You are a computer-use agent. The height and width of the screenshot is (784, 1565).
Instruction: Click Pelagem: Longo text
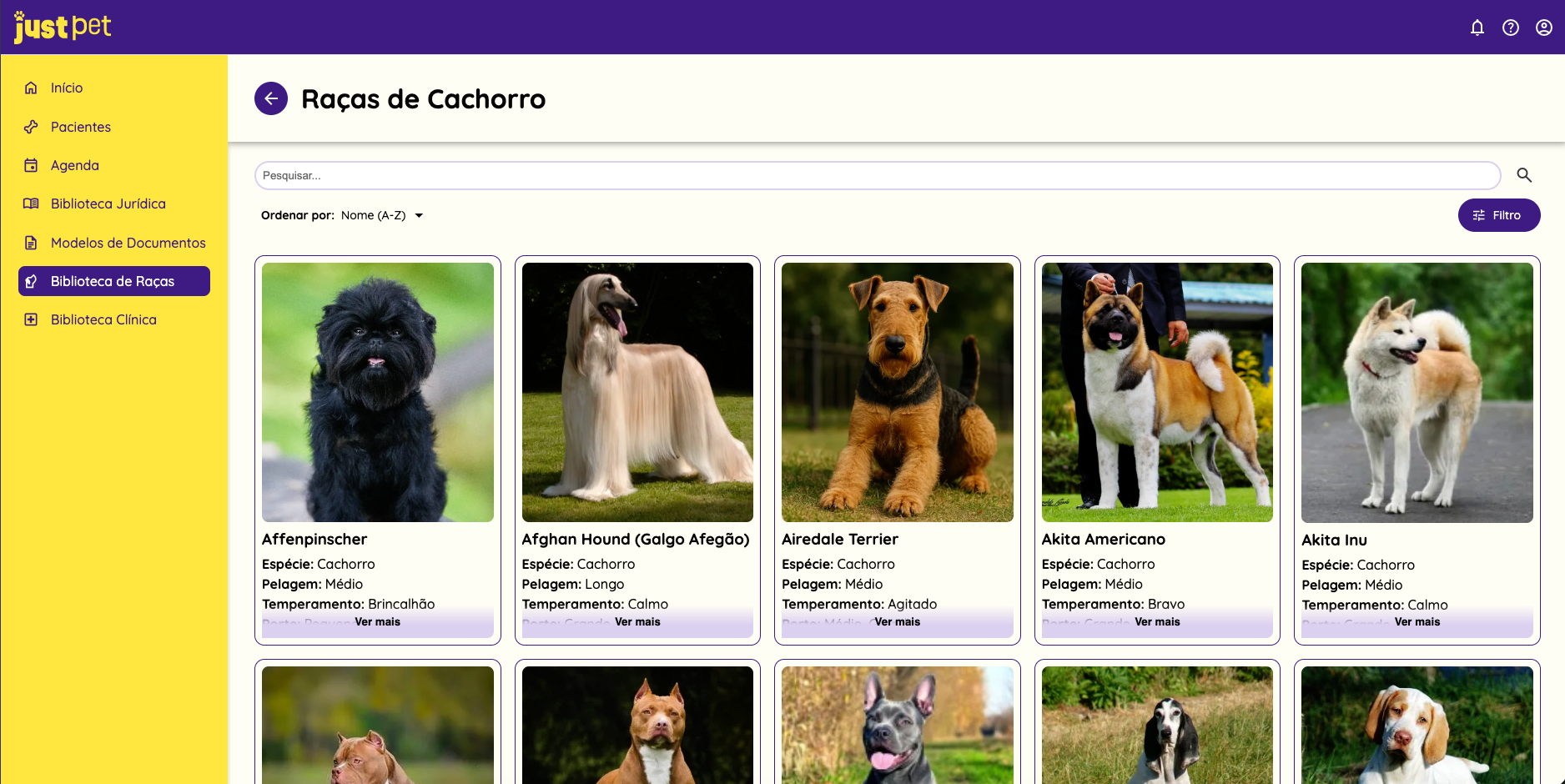pyautogui.click(x=573, y=584)
